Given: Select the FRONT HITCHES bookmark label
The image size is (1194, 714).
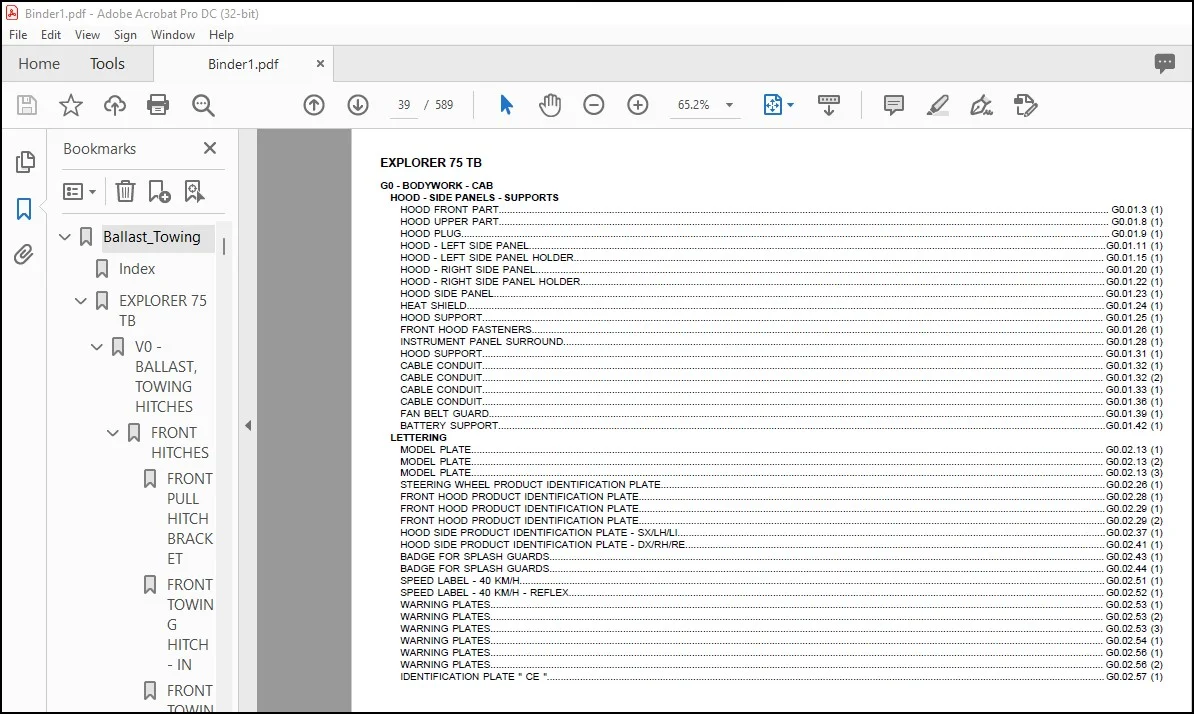Looking at the screenshot, I should (179, 442).
